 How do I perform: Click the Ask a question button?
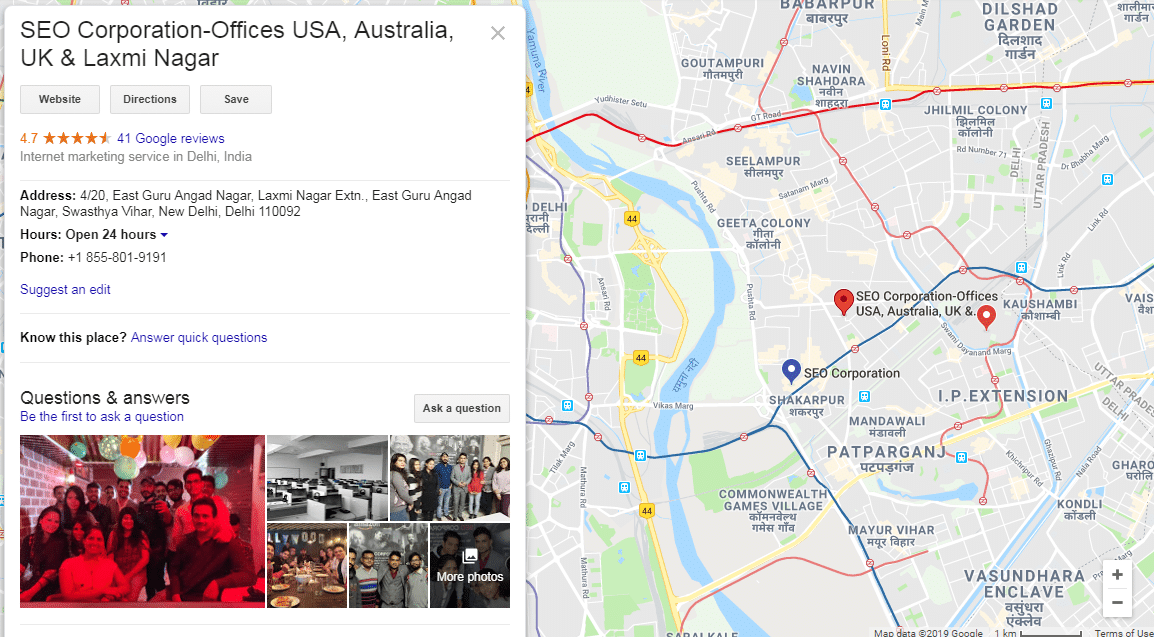tap(461, 408)
